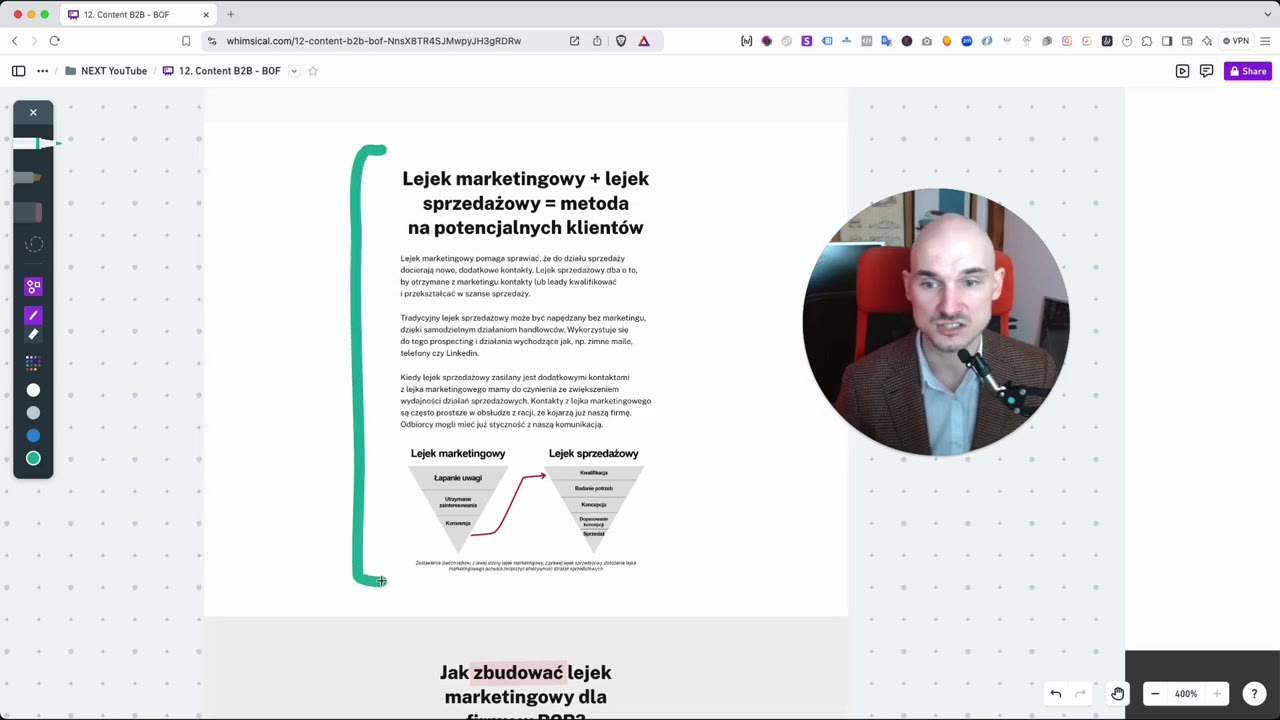Click the whimsical.com address bar URL
This screenshot has height=720, width=1280.
[374, 41]
